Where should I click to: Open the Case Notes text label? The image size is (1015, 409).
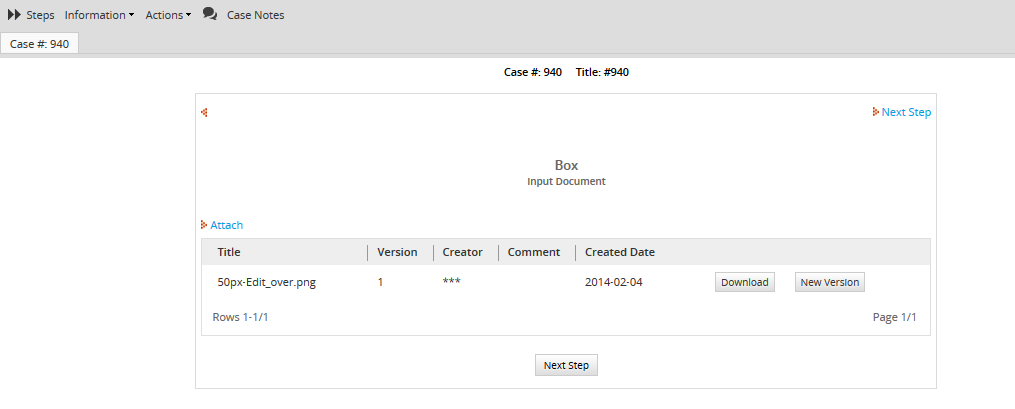tap(255, 15)
